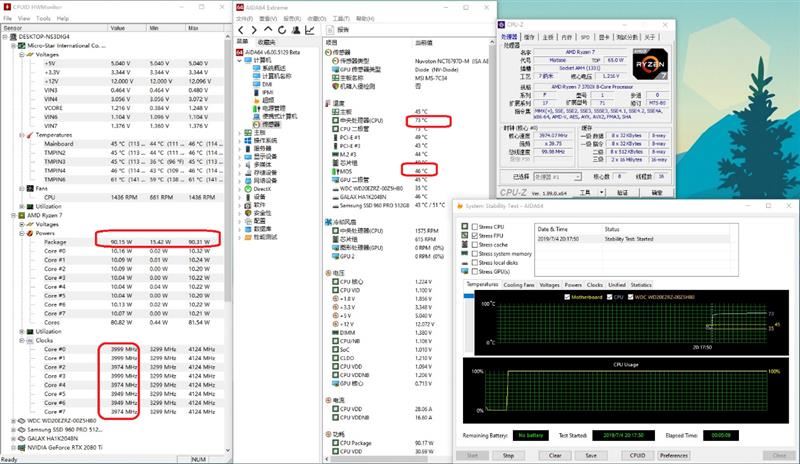
Task: Click the NVIDIA GeForce RTX 2080 Ti icon
Action: coord(21,448)
